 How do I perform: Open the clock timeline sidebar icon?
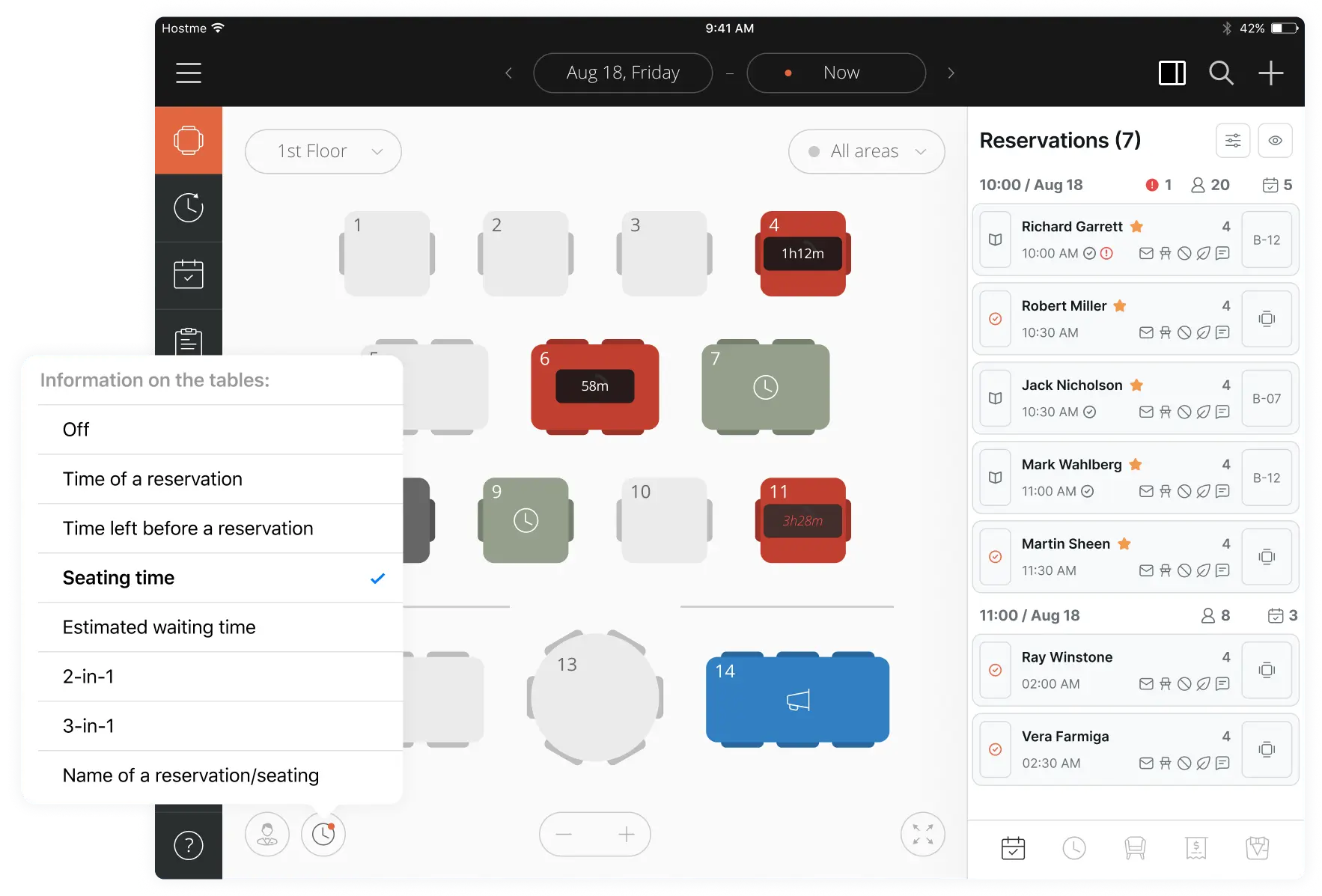coord(189,207)
